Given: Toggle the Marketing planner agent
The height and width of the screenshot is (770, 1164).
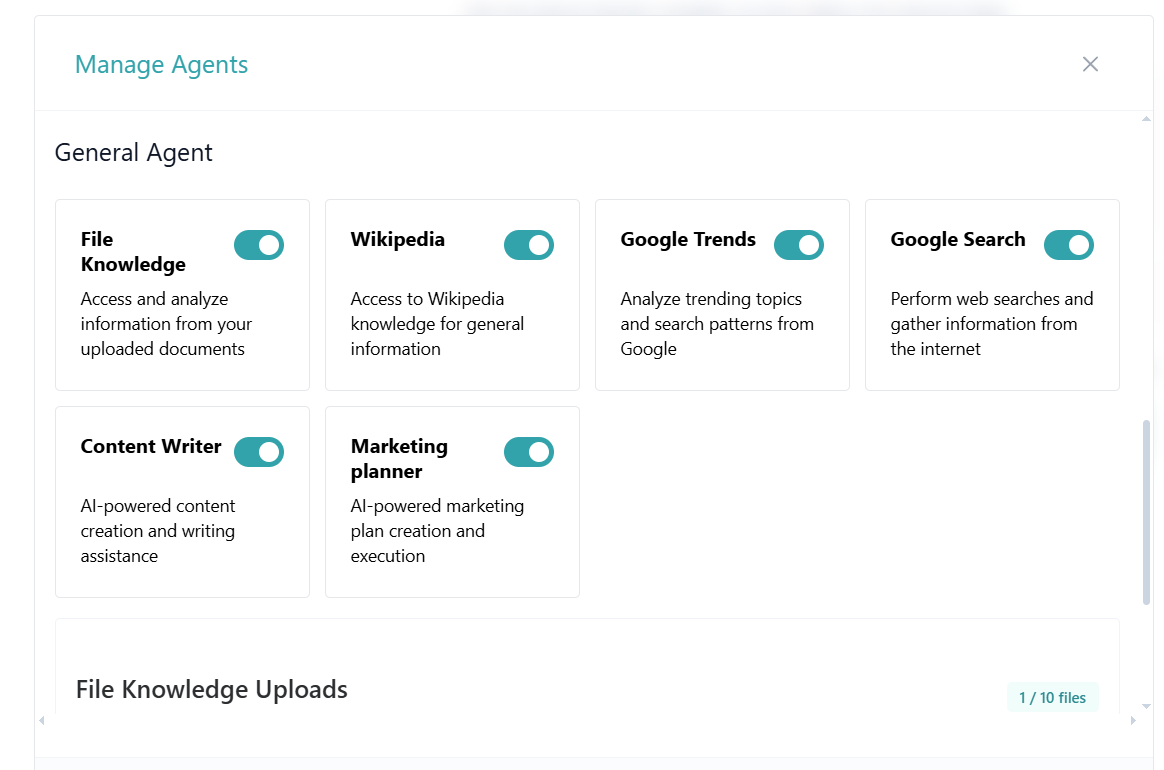Looking at the screenshot, I should click(x=529, y=452).
